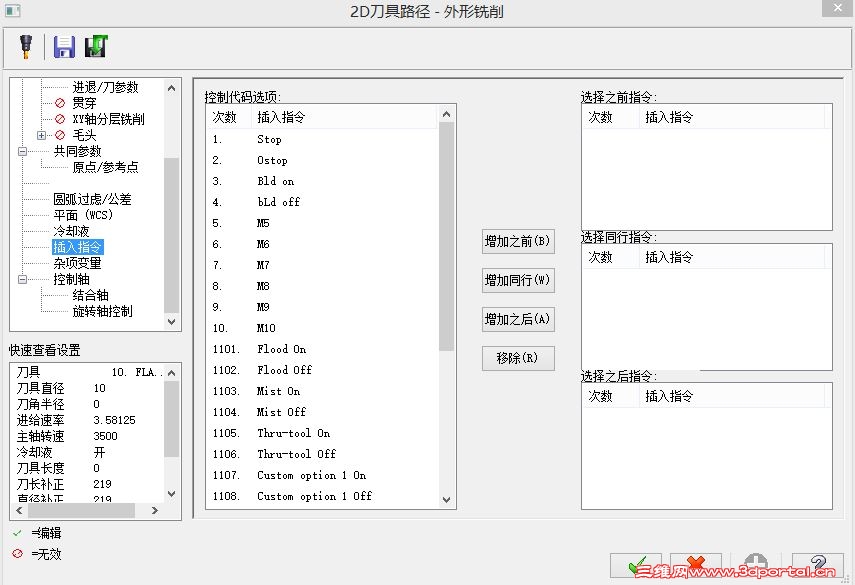Select Custom option 1 On row
The image size is (855, 585).
point(322,475)
